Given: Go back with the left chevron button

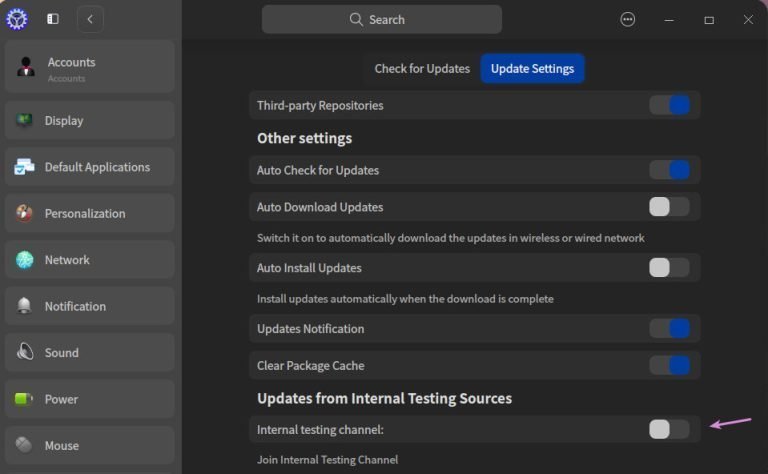Looking at the screenshot, I should coord(90,19).
